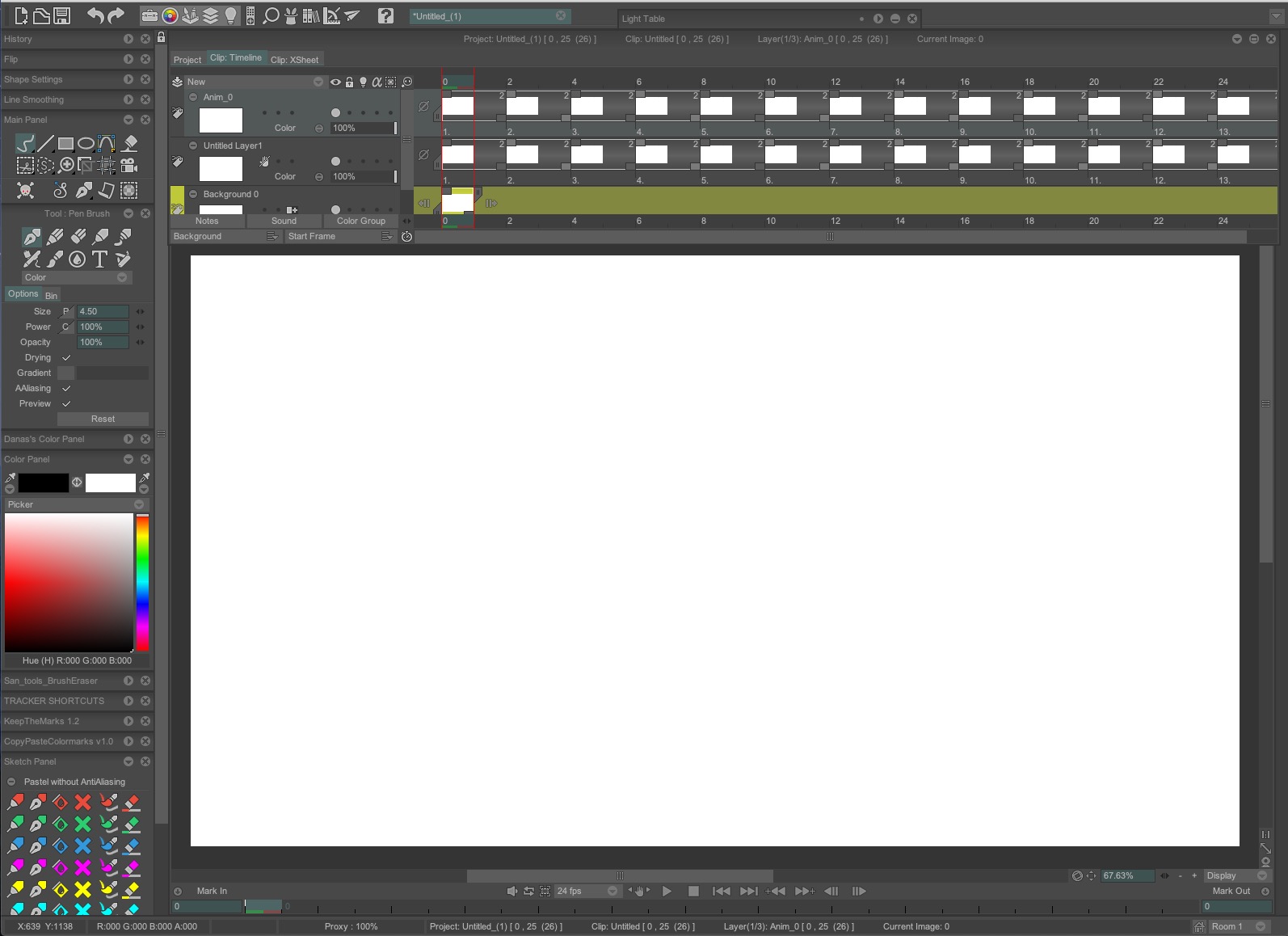Toggle the Drying checkbox
Viewport: 1288px width, 936px height.
pyautogui.click(x=66, y=357)
